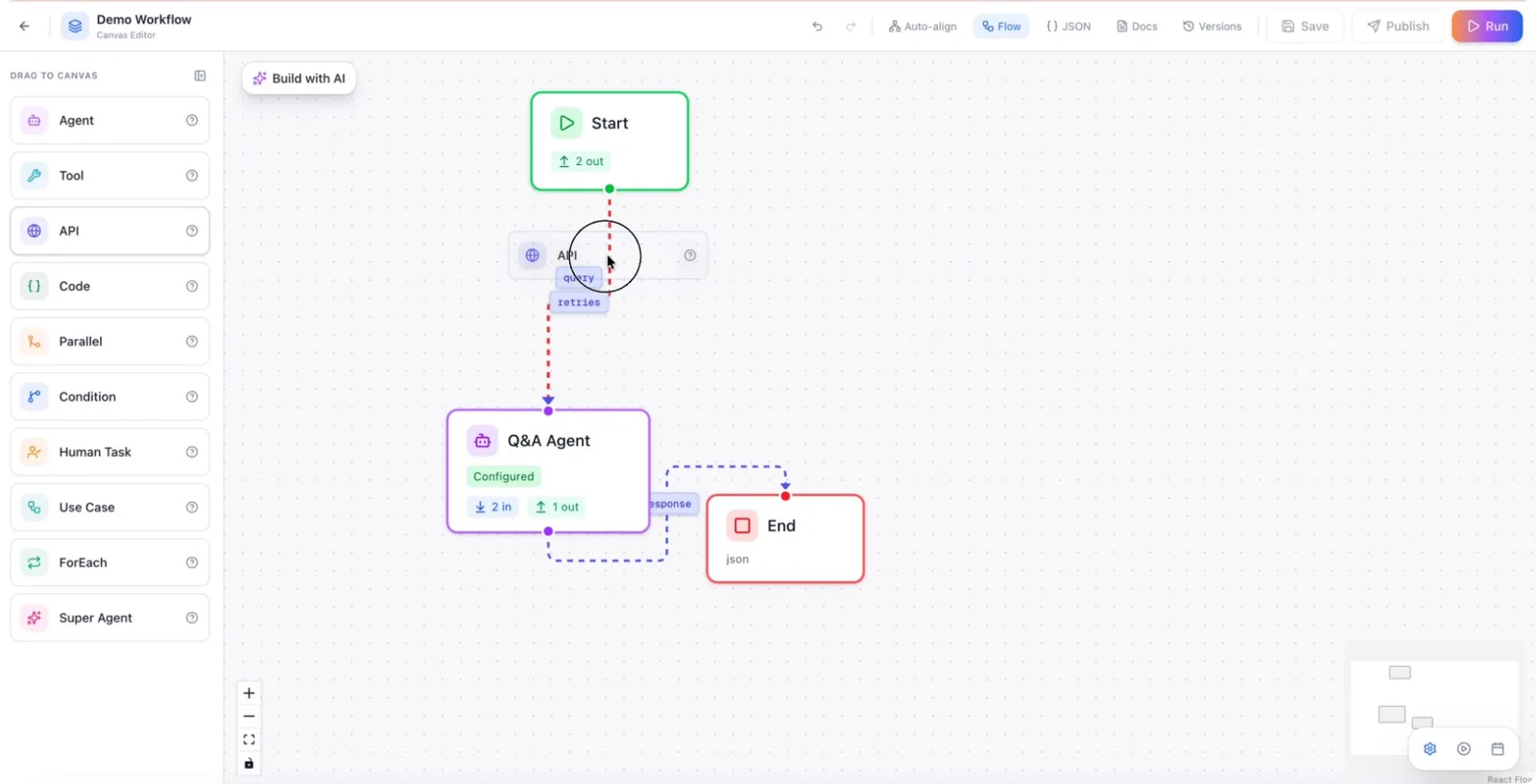Toggle canvas interactivity lock
1536x784 pixels.
pos(249,764)
